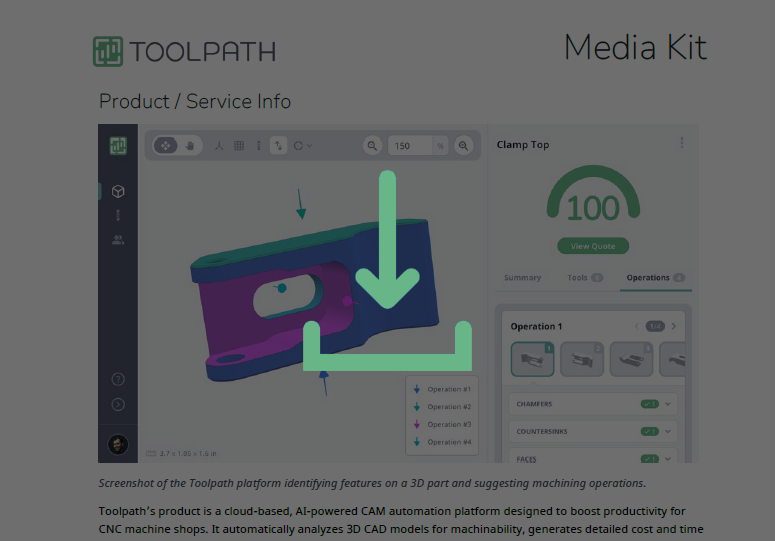
Task: Open the circle view-style dropdown in toolbar
Action: (302, 146)
